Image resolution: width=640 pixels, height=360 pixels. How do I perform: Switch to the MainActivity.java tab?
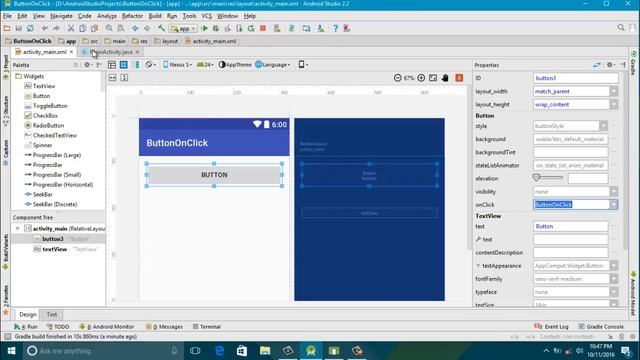[x=111, y=52]
